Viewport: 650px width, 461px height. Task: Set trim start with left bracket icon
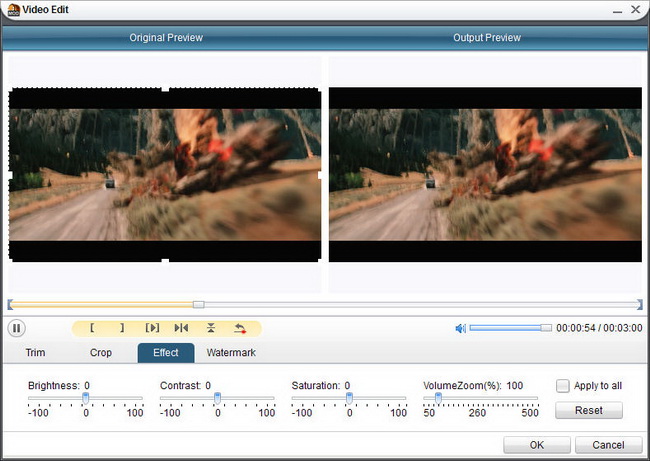92,328
